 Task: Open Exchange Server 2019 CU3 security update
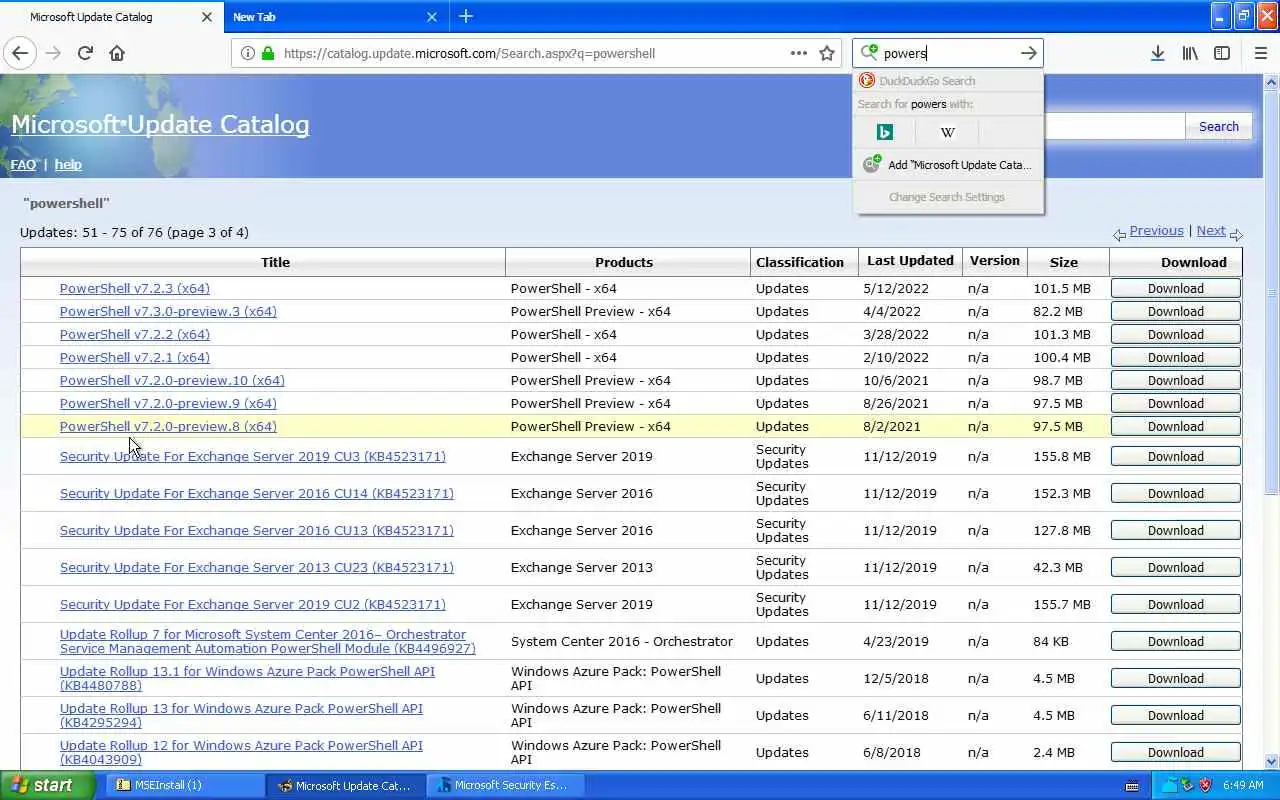click(253, 456)
